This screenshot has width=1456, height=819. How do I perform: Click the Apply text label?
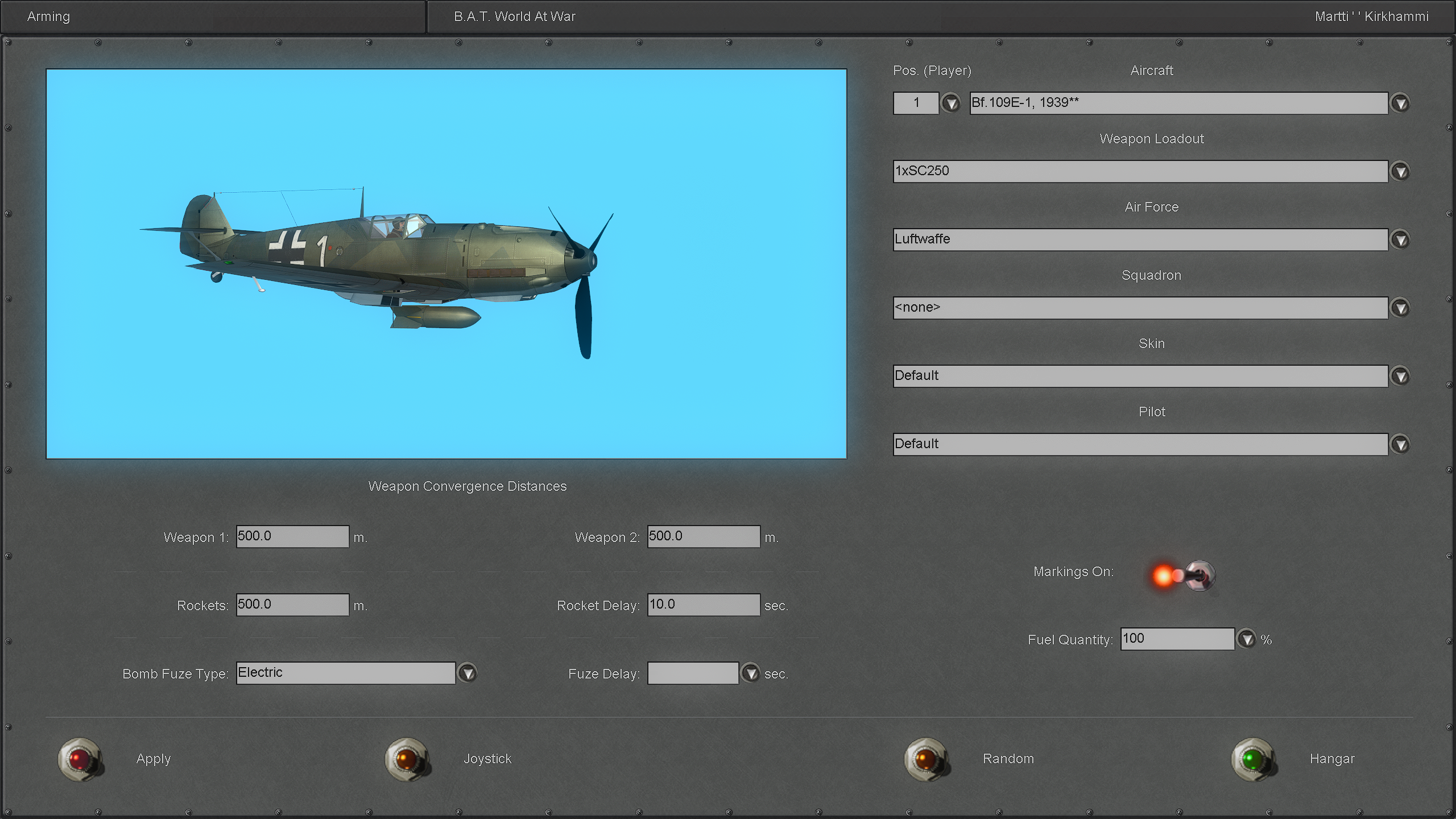point(154,759)
